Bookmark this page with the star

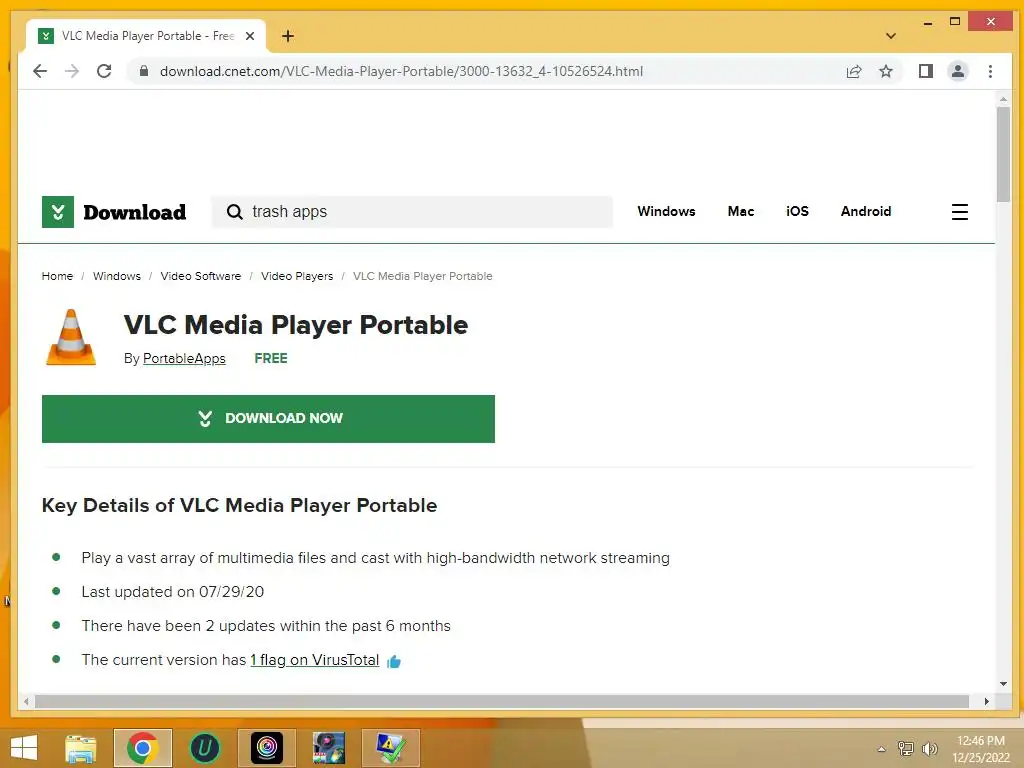(x=886, y=71)
